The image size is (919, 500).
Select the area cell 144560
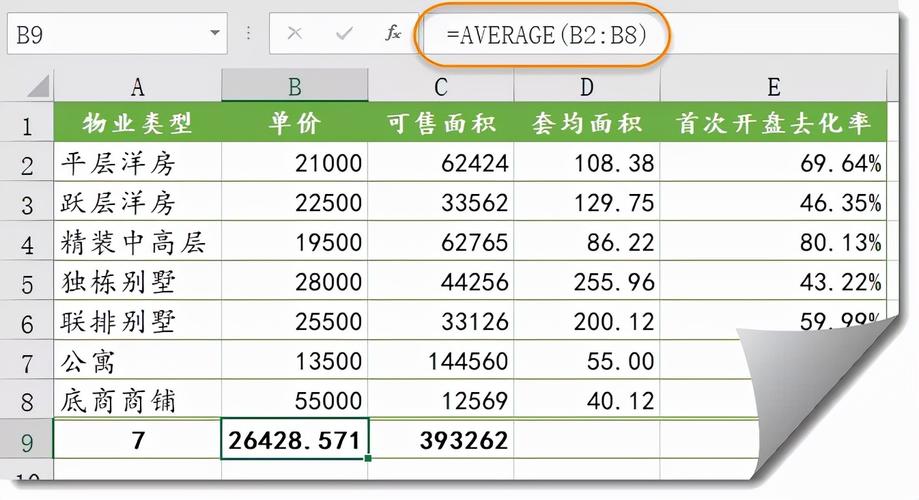441,360
